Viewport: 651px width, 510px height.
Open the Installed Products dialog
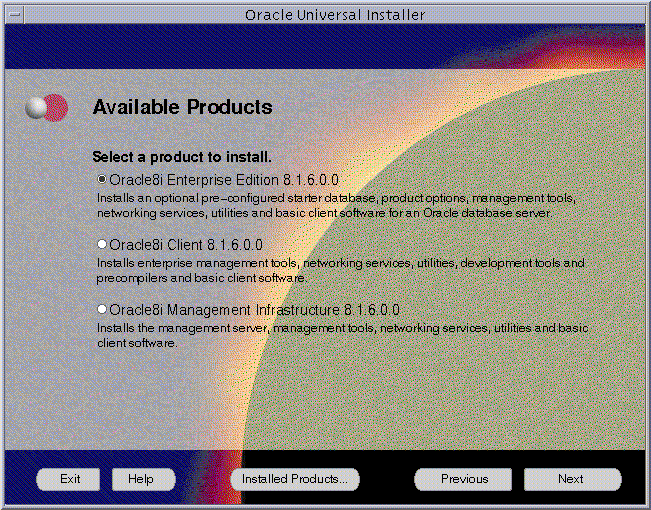[295, 479]
